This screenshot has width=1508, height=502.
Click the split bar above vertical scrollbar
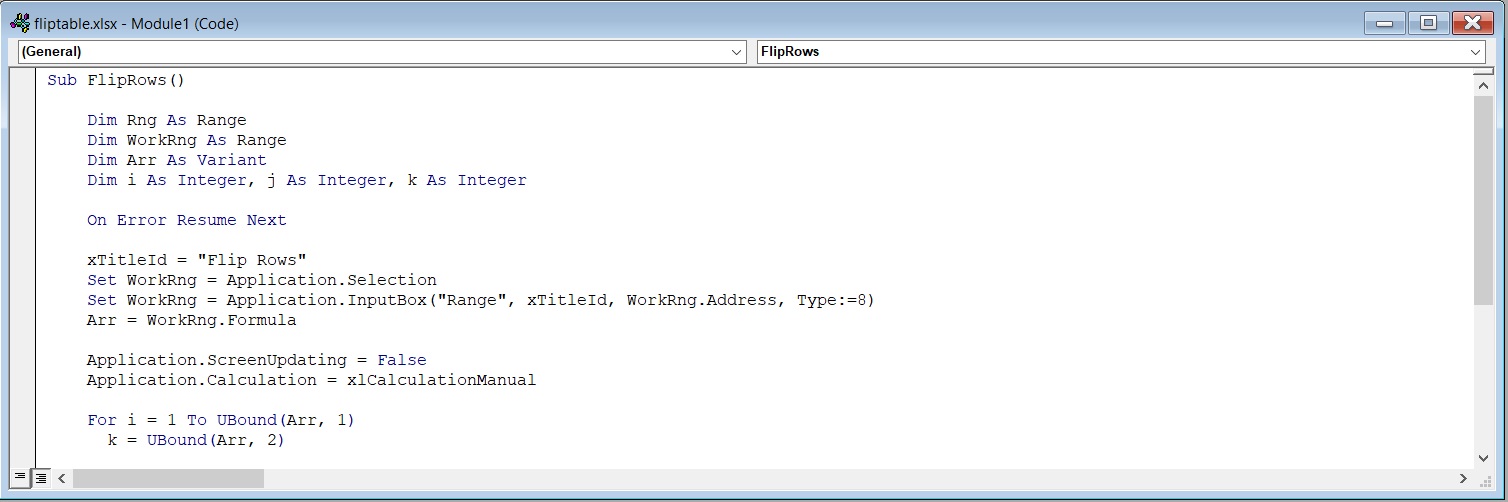tap(1483, 72)
